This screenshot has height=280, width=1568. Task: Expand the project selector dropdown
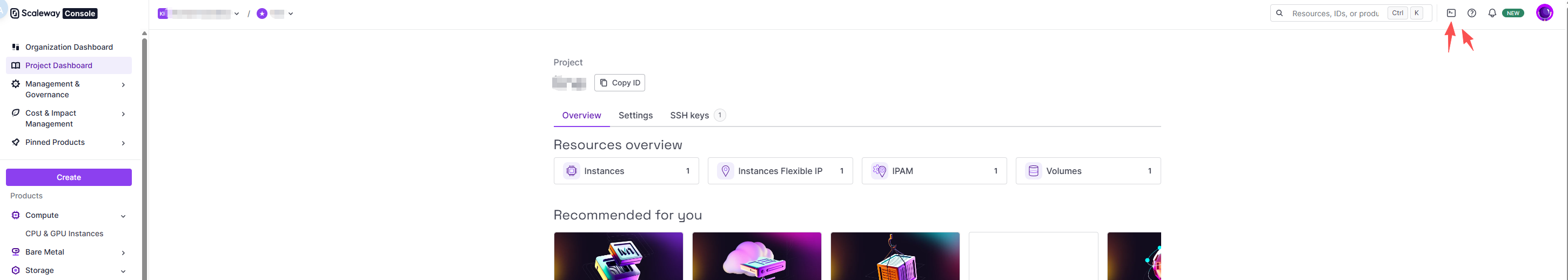click(x=291, y=14)
